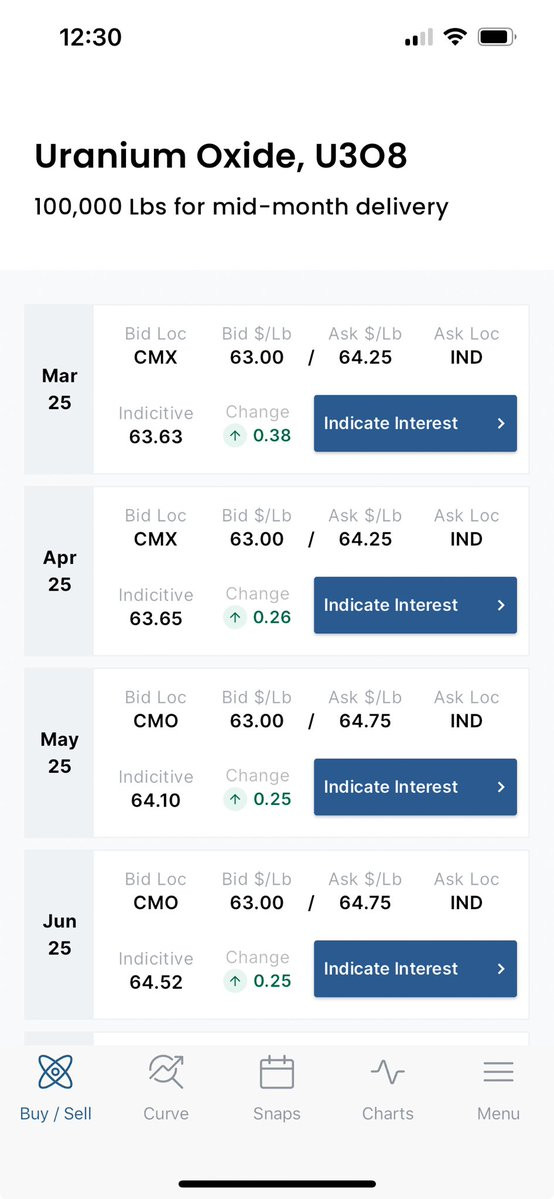Indicate interest for May 25 delivery
This screenshot has width=554, height=1199.
(x=416, y=787)
